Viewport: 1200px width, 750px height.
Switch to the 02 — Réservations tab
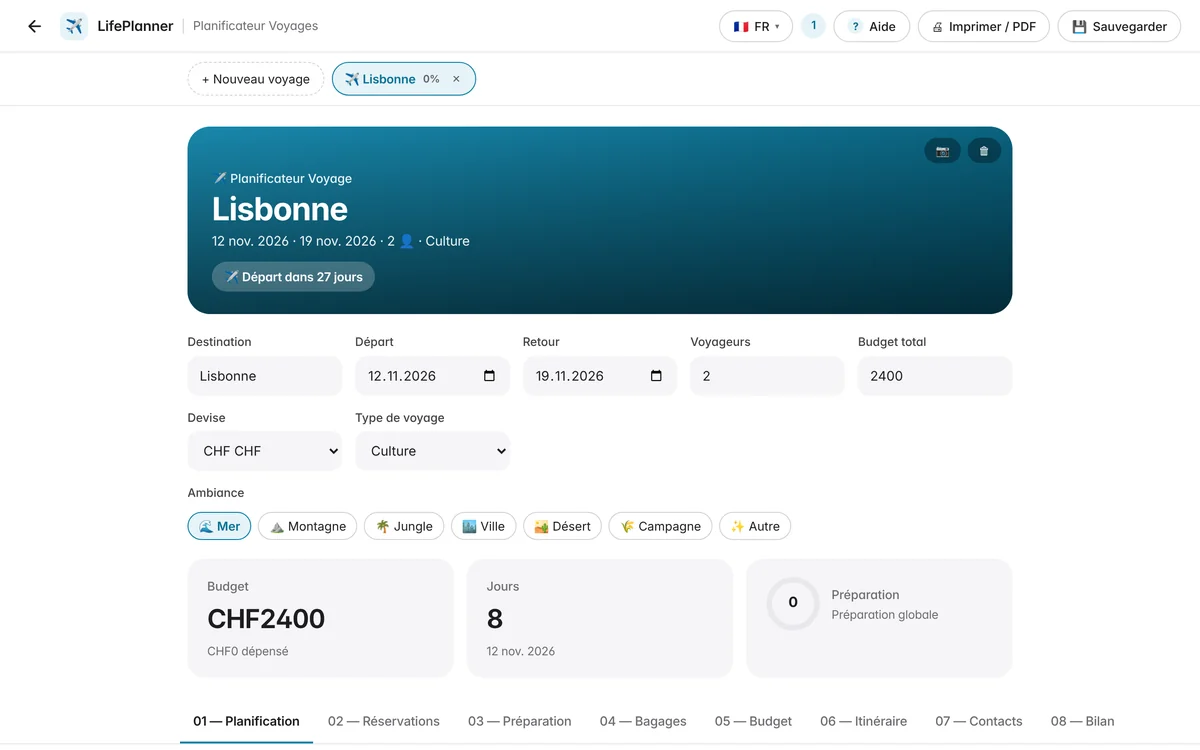[x=384, y=721]
